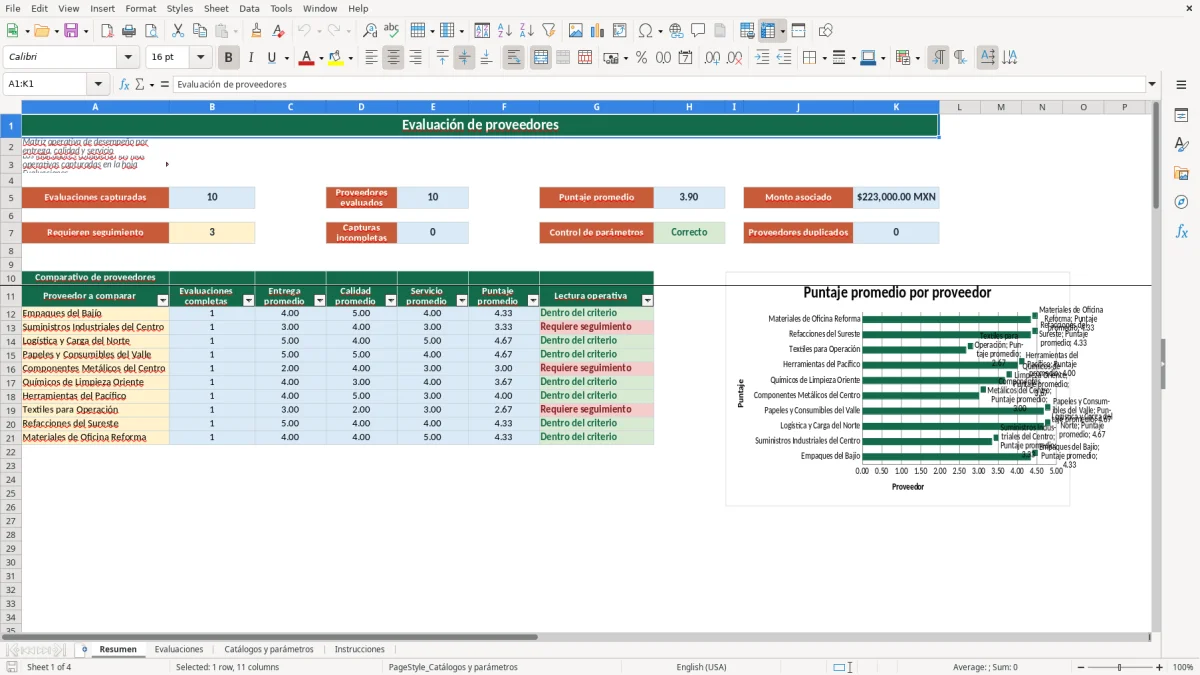Cut the selected cells
This screenshot has height=675, width=1200.
[x=177, y=31]
